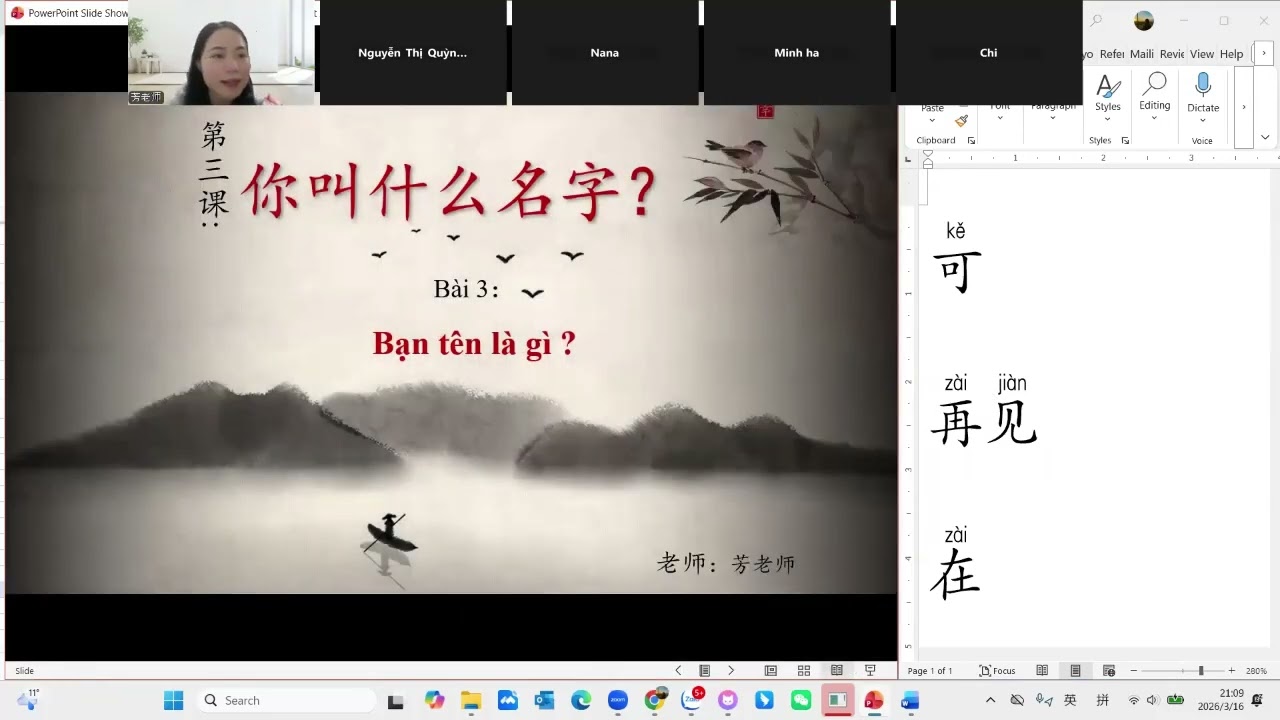Switch Word to Web Layout view
Image resolution: width=1280 pixels, height=720 pixels.
tap(1109, 670)
